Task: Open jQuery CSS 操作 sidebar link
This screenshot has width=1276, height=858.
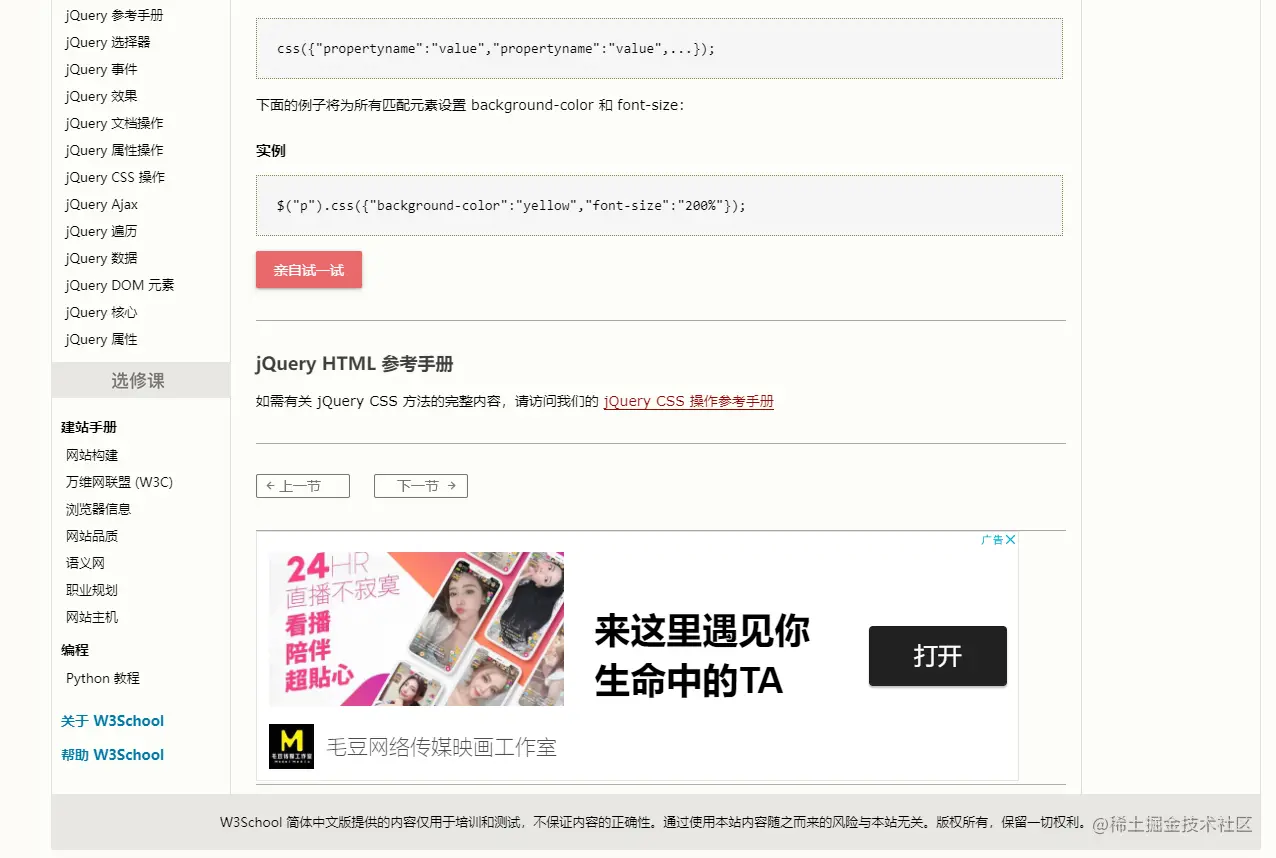Action: (115, 177)
